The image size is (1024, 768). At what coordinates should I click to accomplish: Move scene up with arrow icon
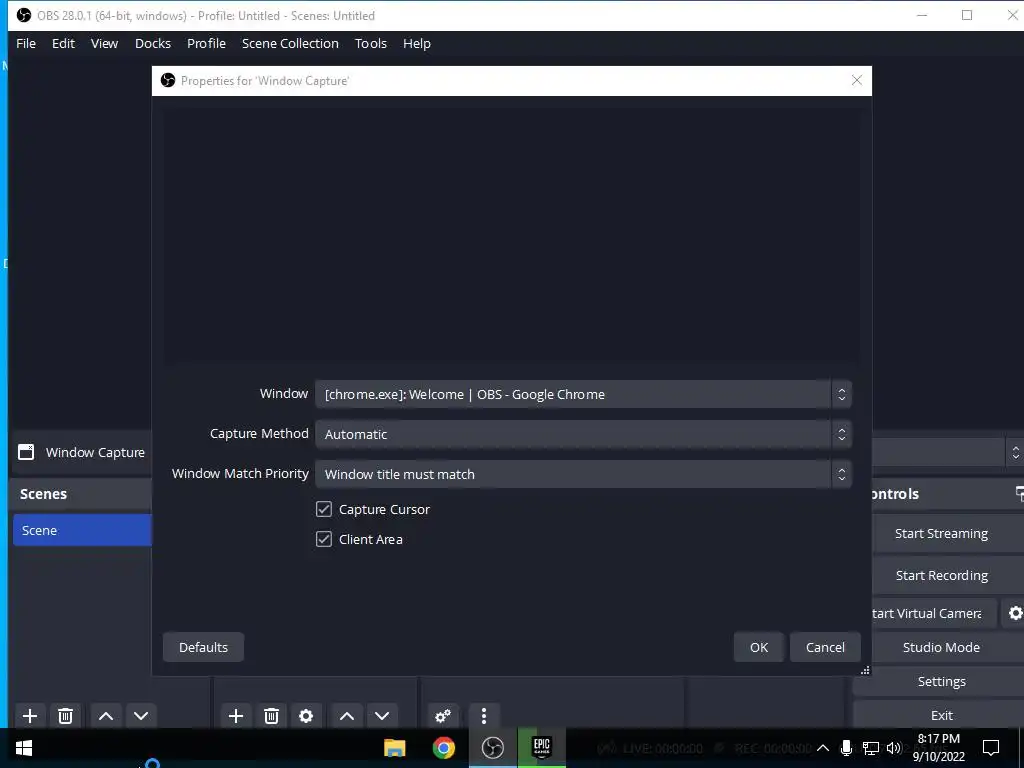[106, 716]
